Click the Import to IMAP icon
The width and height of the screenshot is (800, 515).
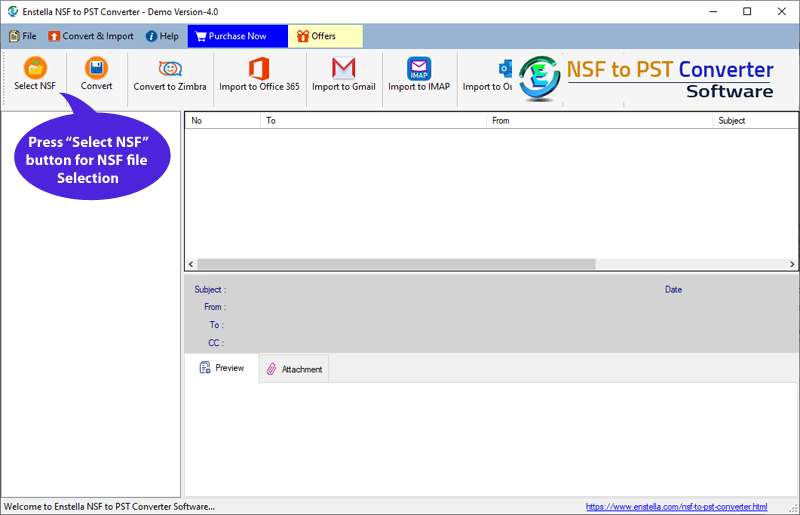[419, 68]
